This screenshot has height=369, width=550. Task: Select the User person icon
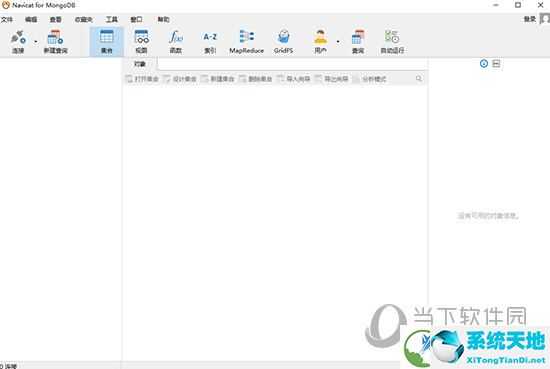[x=320, y=37]
